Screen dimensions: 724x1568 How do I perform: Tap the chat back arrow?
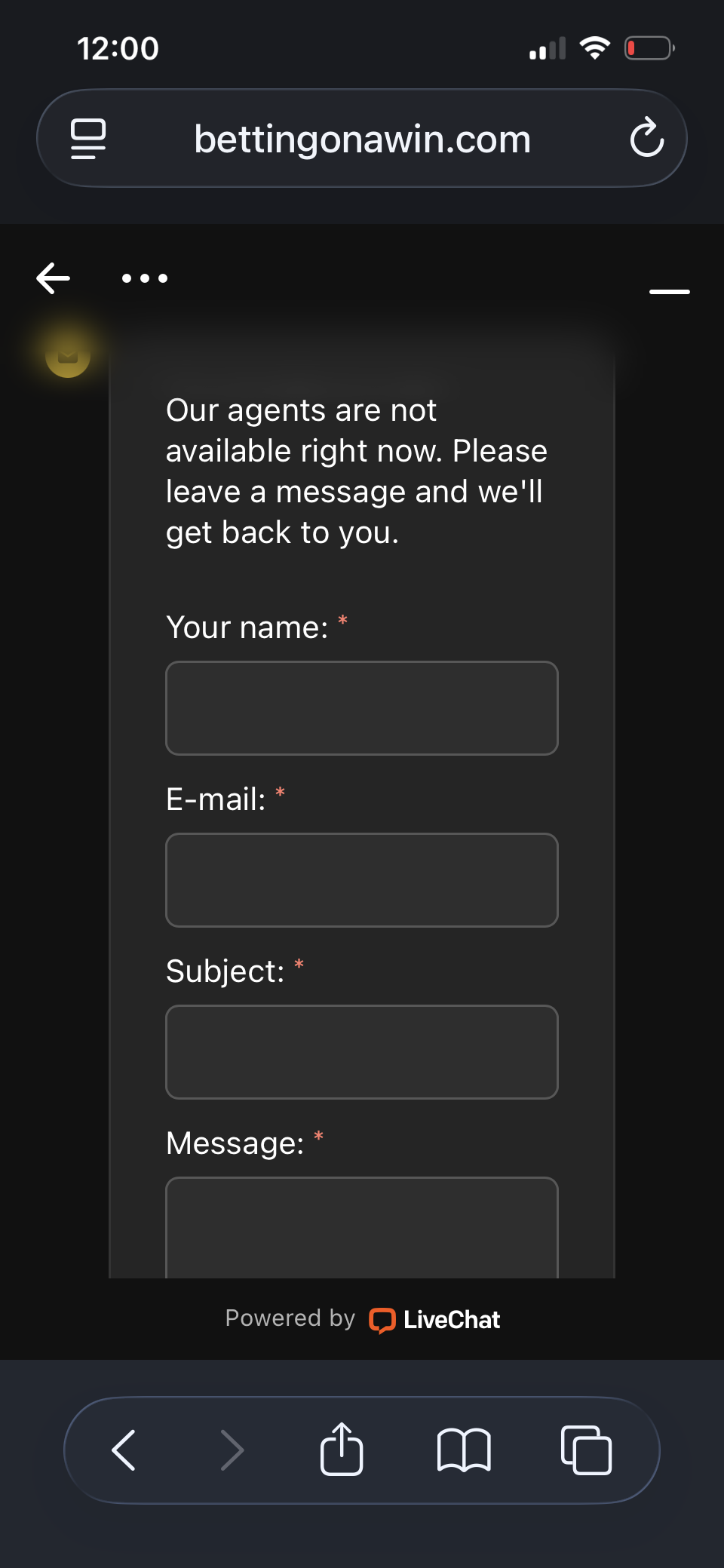54,278
